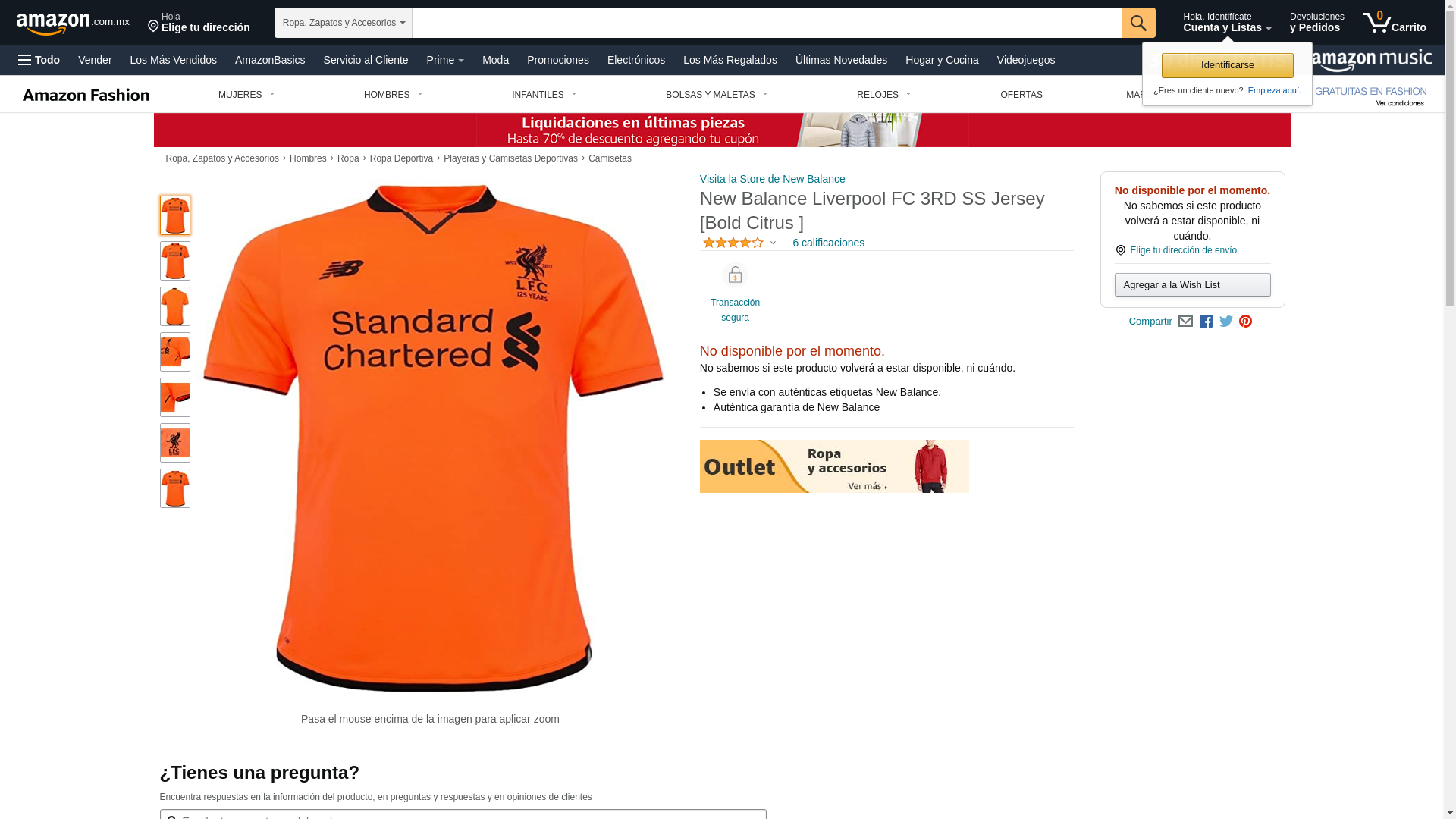Share via email envelope icon
This screenshot has width=1456, height=819.
1185,322
